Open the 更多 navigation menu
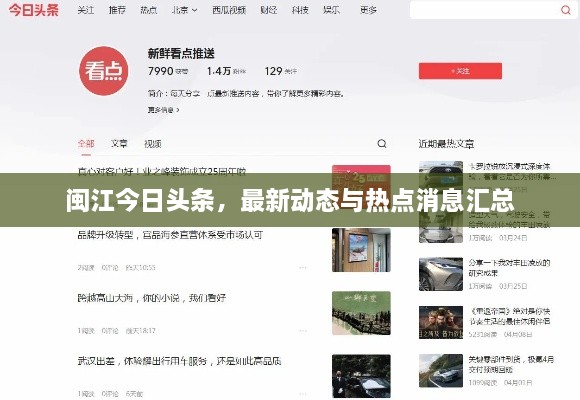 point(368,10)
